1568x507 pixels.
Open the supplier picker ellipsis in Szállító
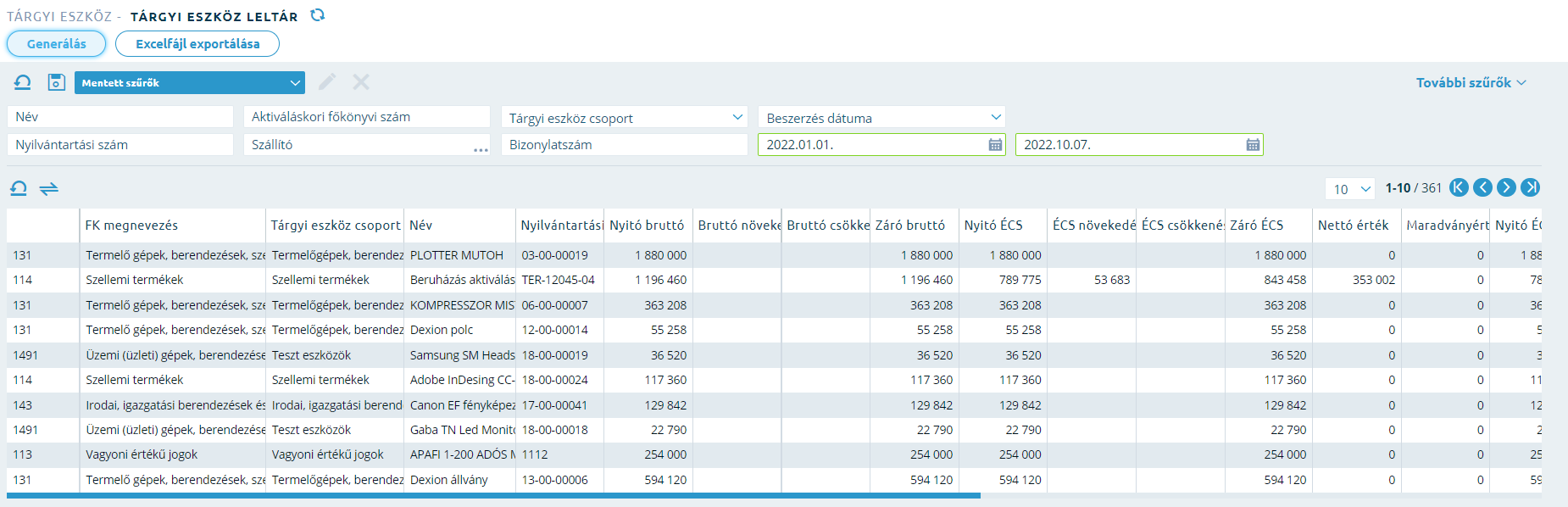click(481, 148)
